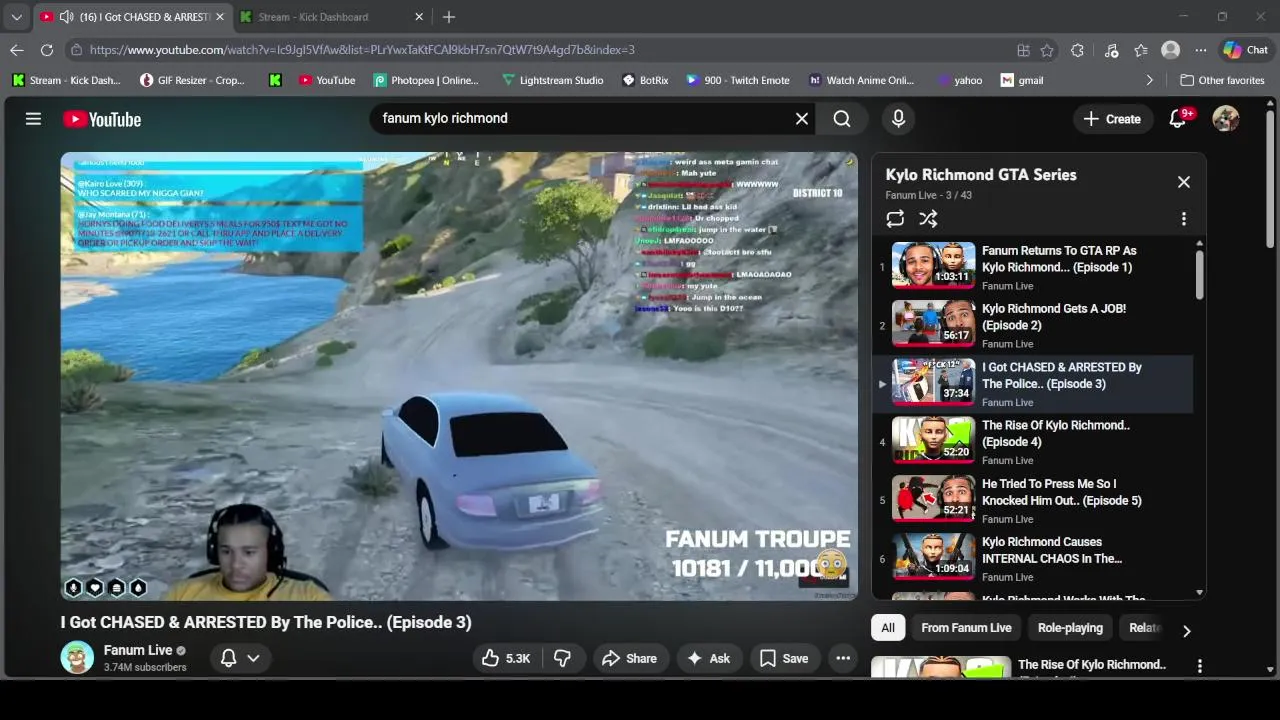Viewport: 1280px width, 720px height.
Task: Click the video player area
Action: (459, 376)
